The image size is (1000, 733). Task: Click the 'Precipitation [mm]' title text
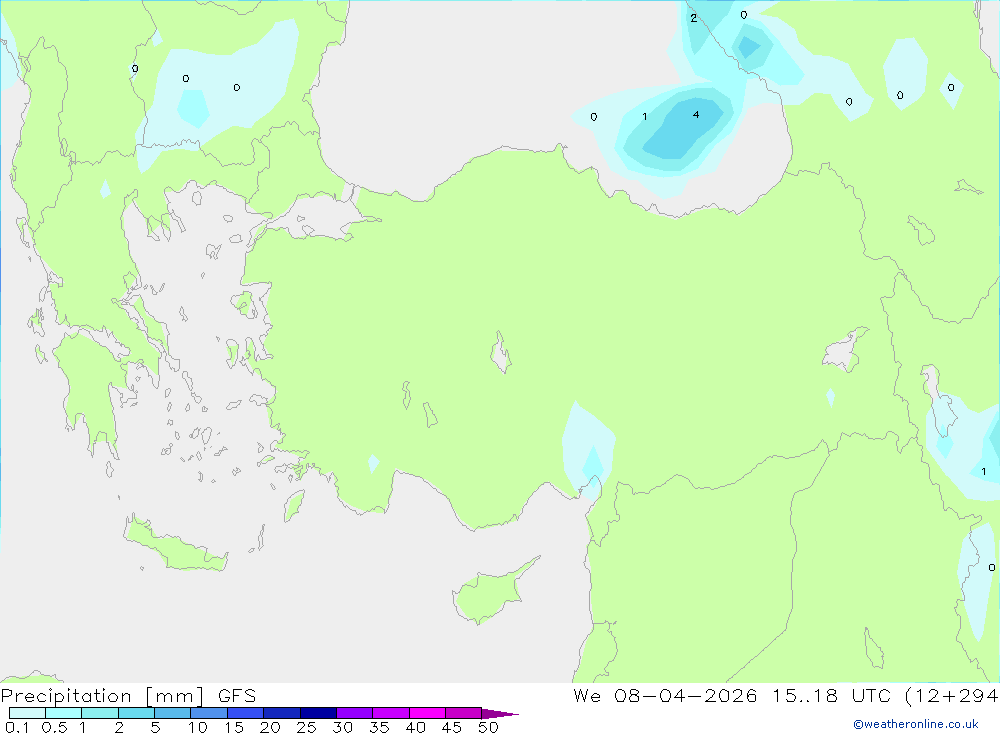(102, 696)
